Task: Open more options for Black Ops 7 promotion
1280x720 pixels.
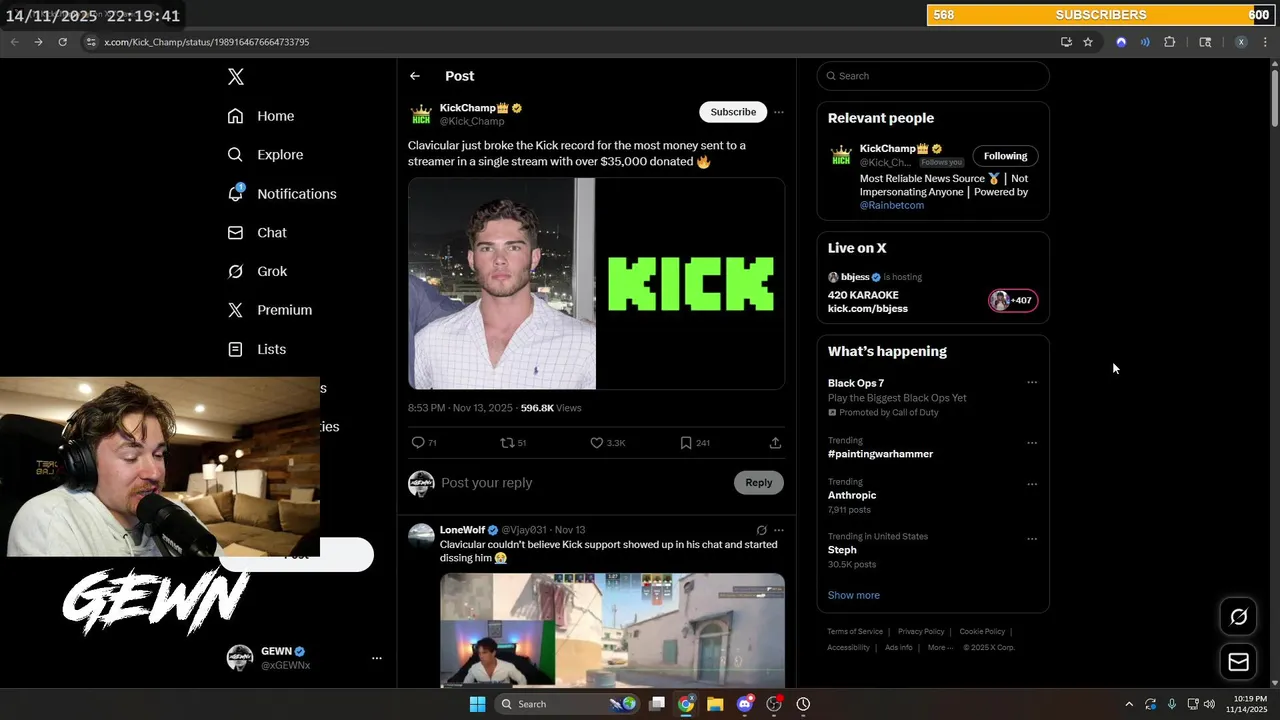Action: tap(1032, 382)
